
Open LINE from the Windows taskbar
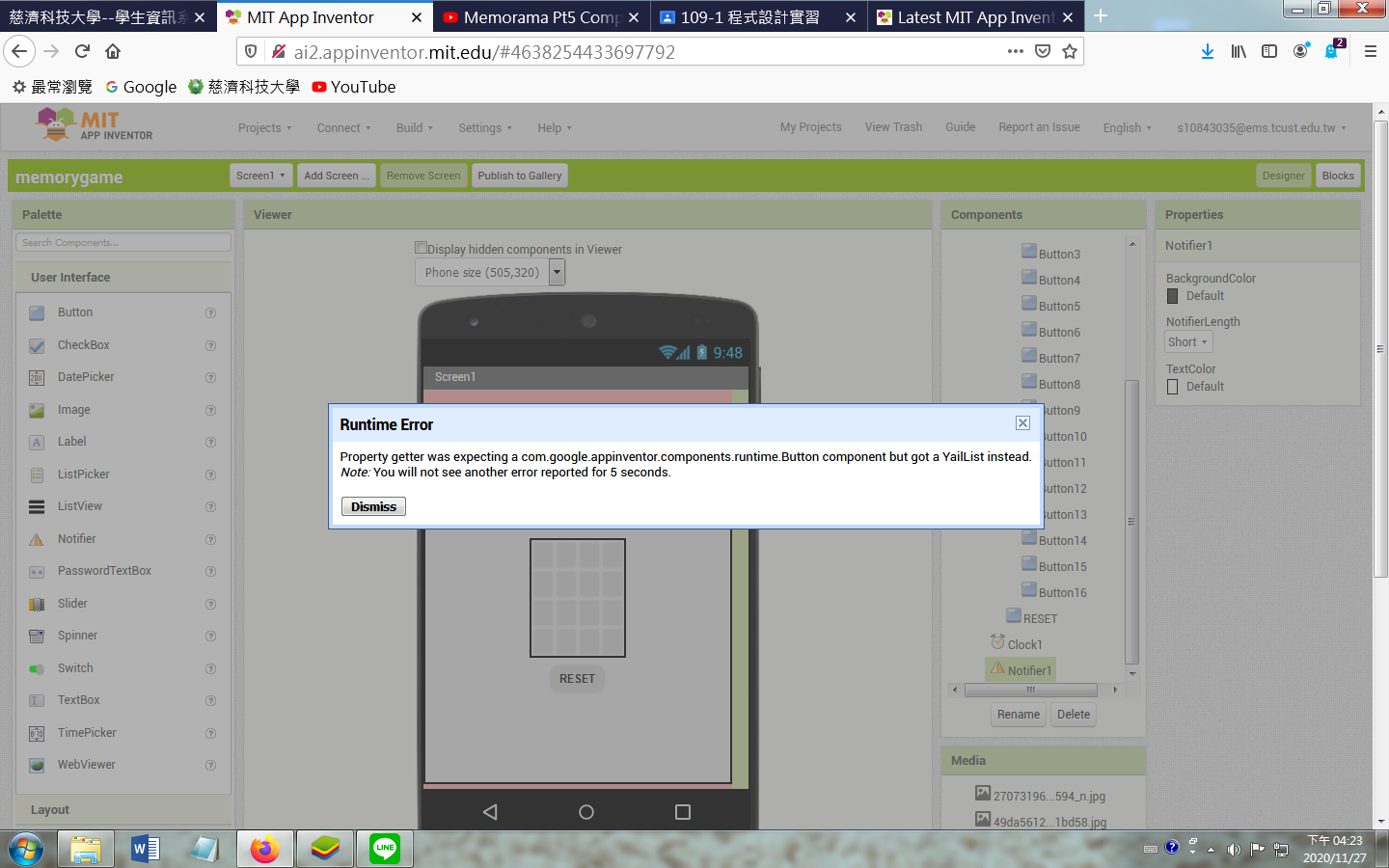[385, 849]
